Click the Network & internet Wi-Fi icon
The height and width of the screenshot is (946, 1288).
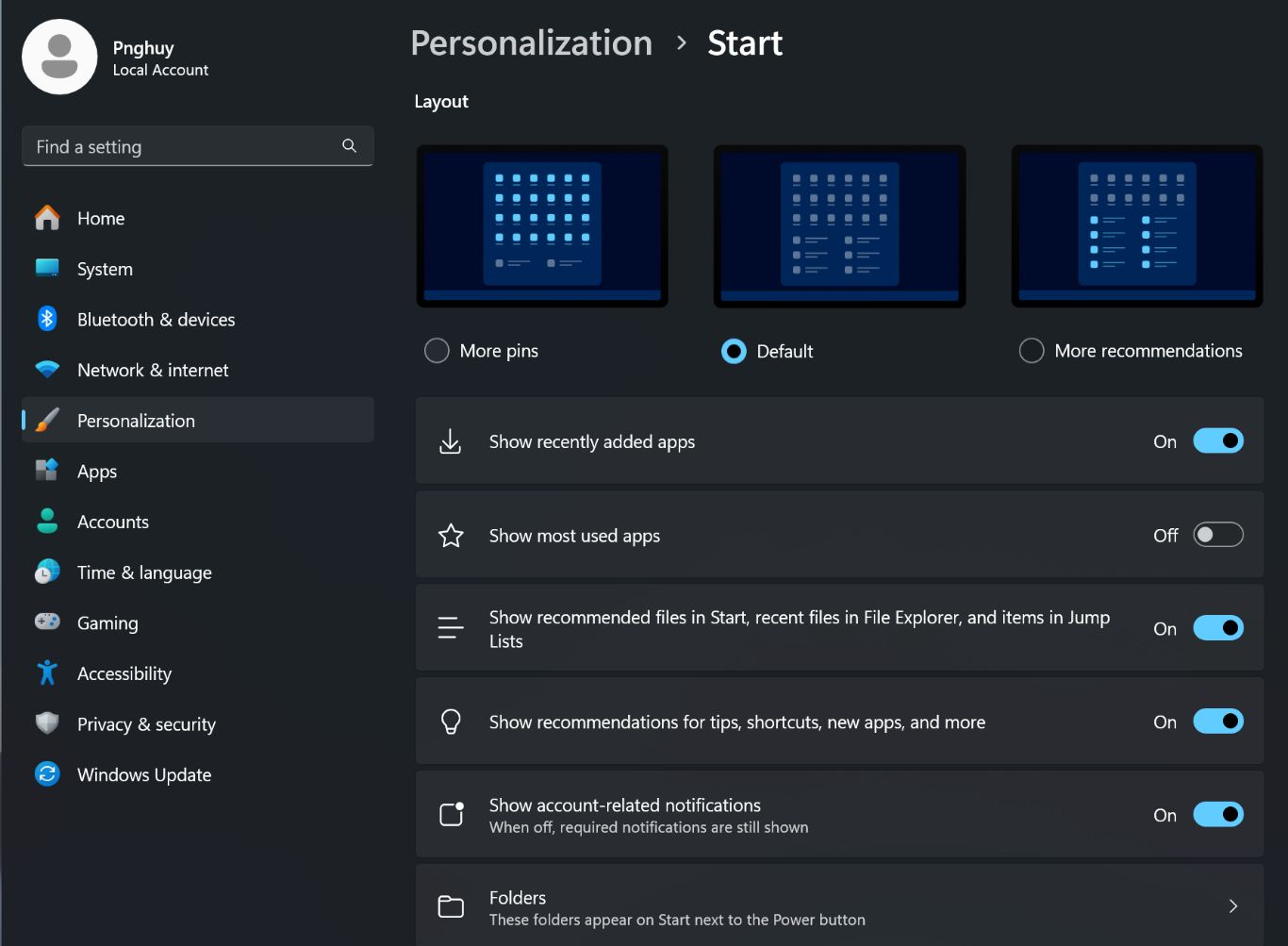coord(47,370)
